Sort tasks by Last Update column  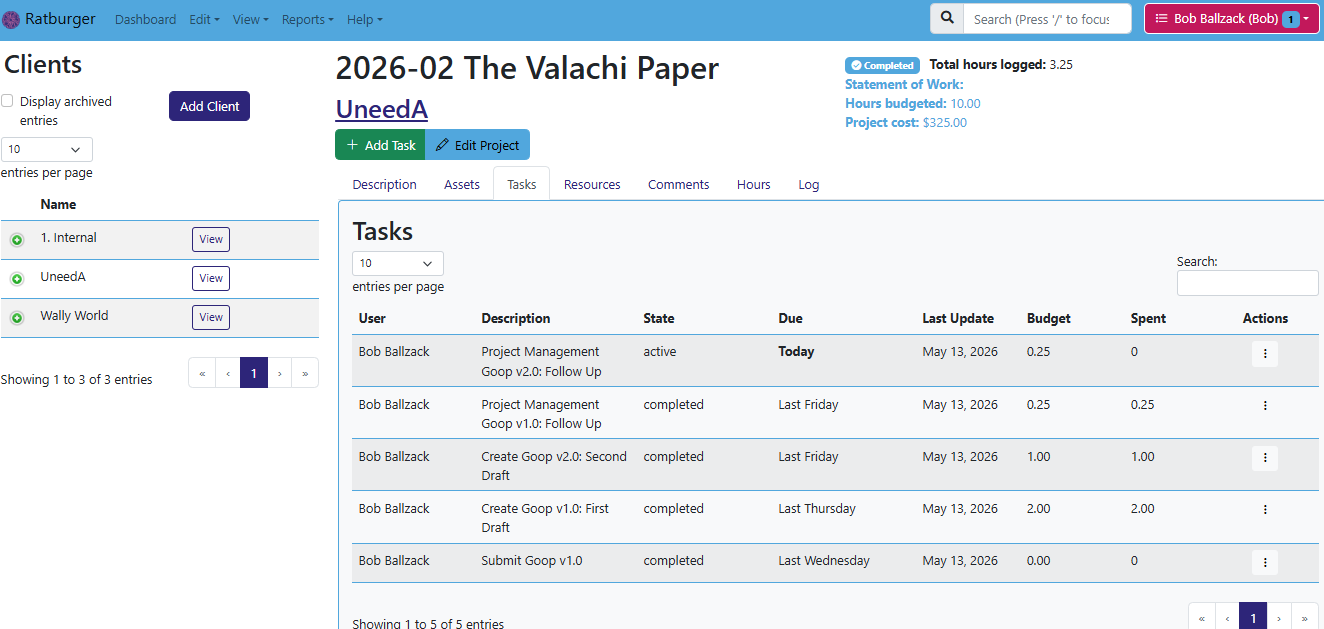pyautogui.click(x=958, y=318)
